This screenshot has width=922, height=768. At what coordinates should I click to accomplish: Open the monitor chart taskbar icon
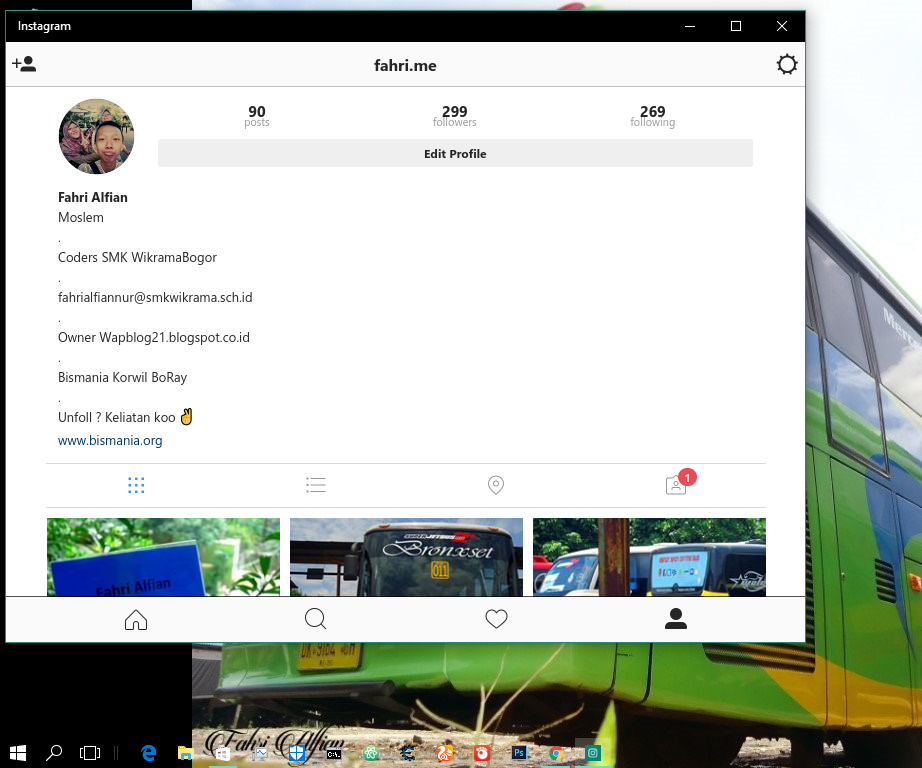[259, 753]
